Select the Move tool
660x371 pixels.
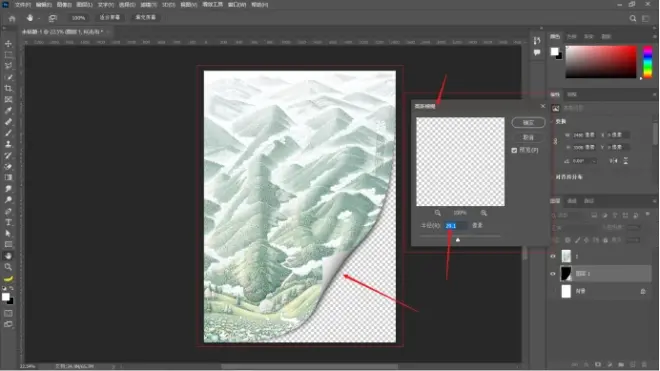[x=8, y=44]
